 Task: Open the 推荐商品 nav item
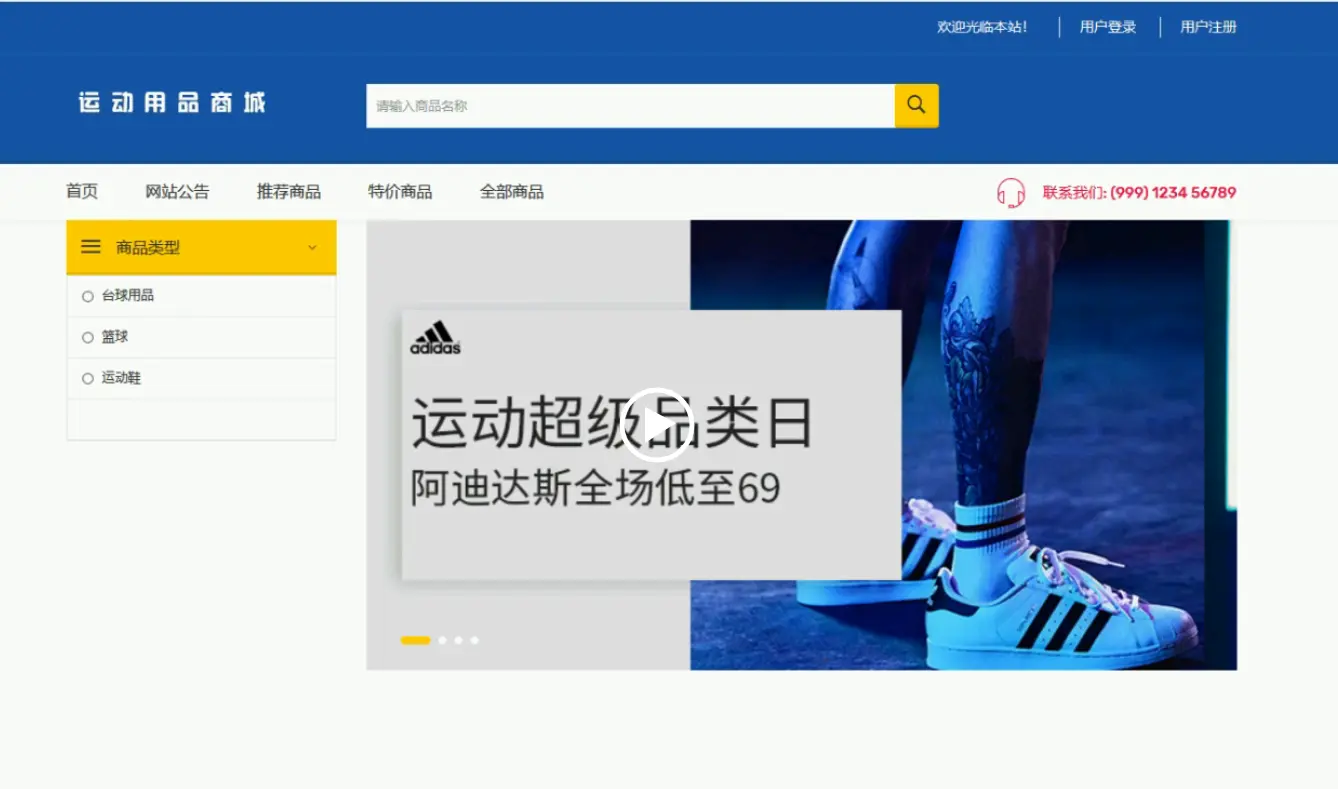click(289, 191)
